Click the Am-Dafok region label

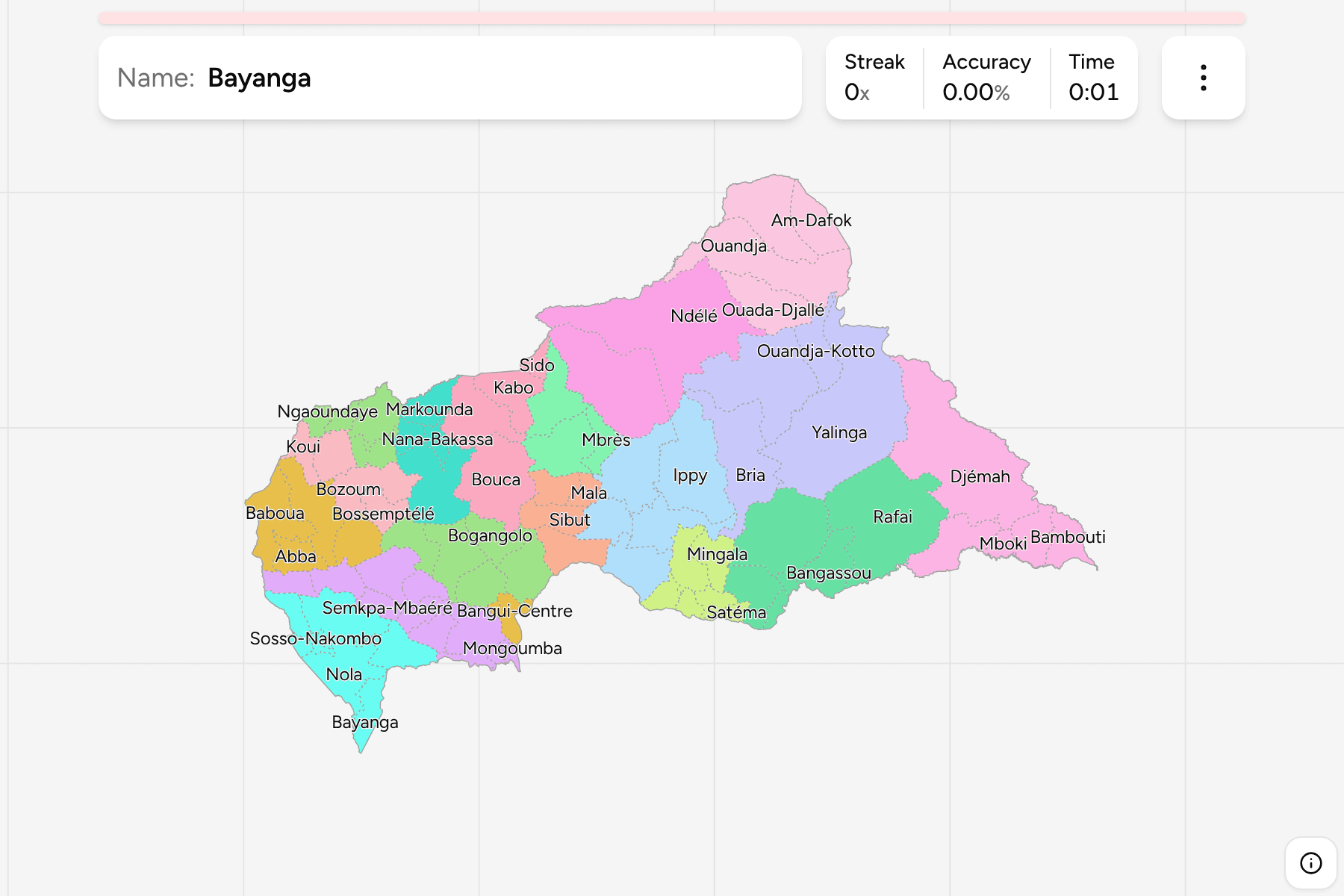[x=811, y=220]
